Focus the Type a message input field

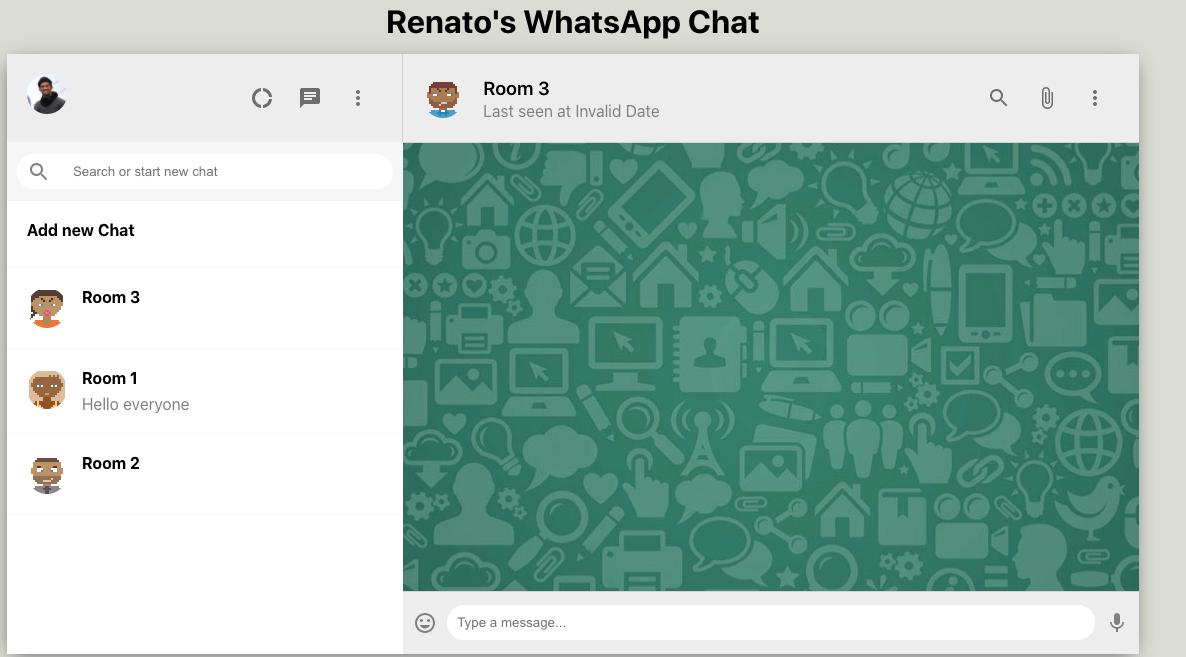pos(770,622)
